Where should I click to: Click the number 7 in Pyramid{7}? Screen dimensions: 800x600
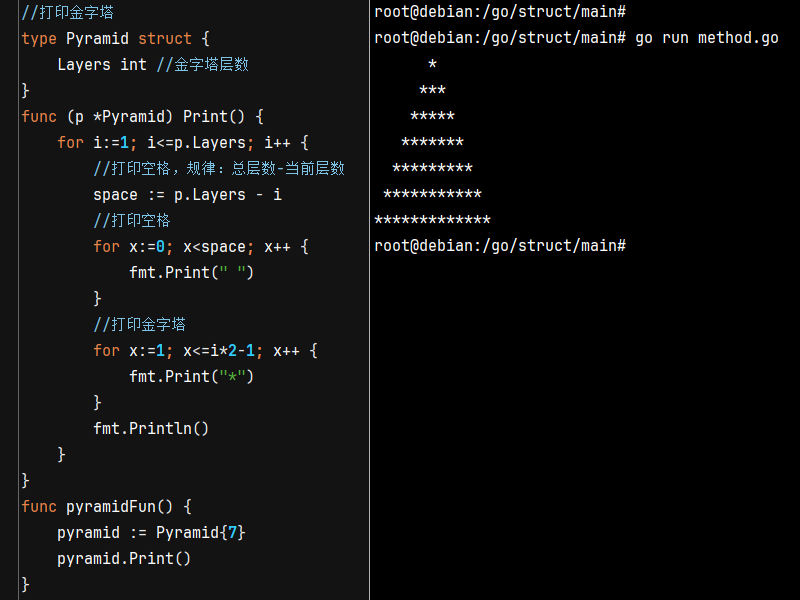click(x=232, y=533)
